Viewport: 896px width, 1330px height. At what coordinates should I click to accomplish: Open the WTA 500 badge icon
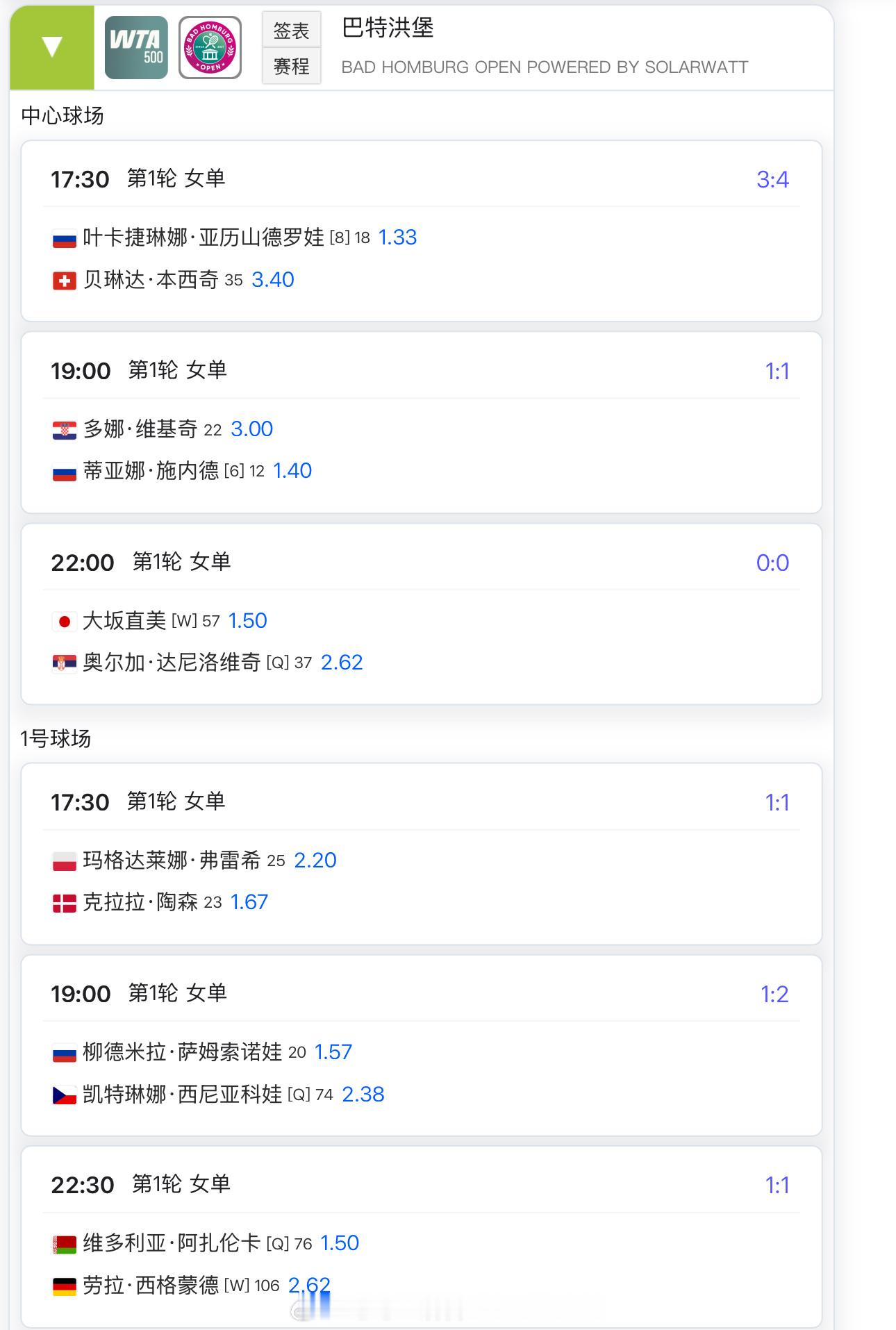[x=136, y=47]
